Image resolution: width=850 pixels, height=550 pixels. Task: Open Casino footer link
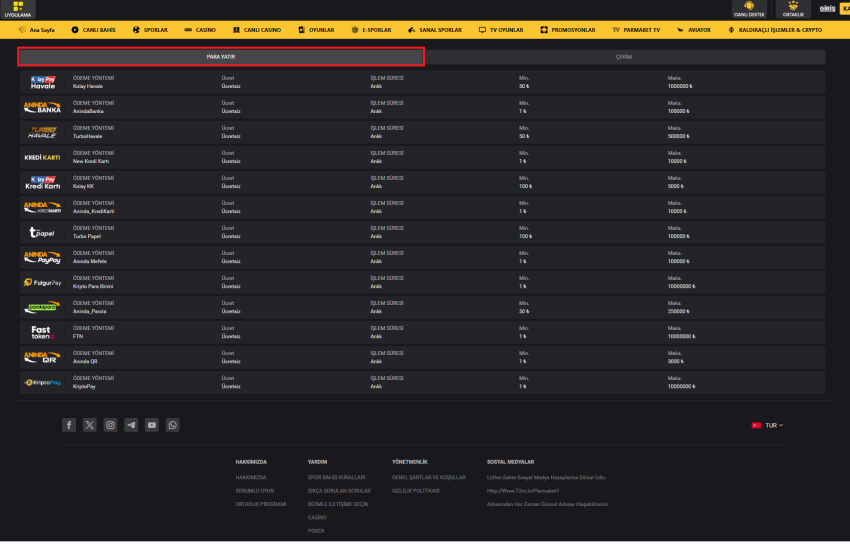(317, 517)
